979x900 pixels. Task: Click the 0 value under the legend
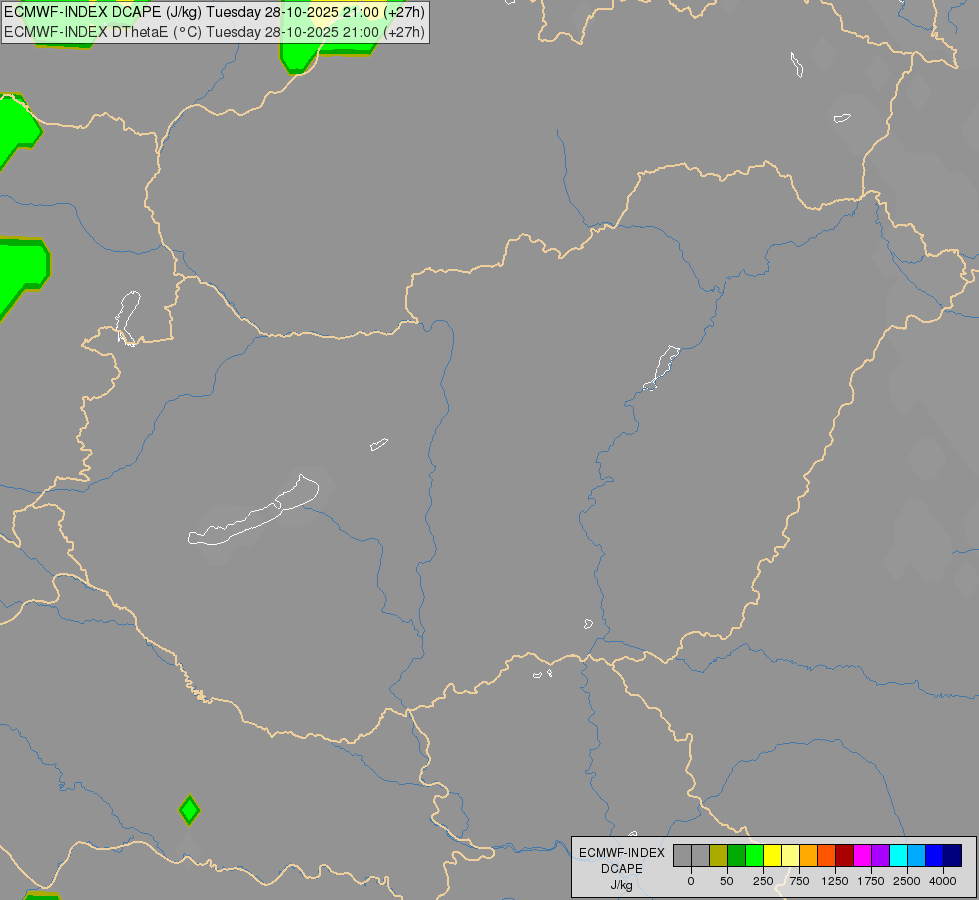[x=691, y=881]
